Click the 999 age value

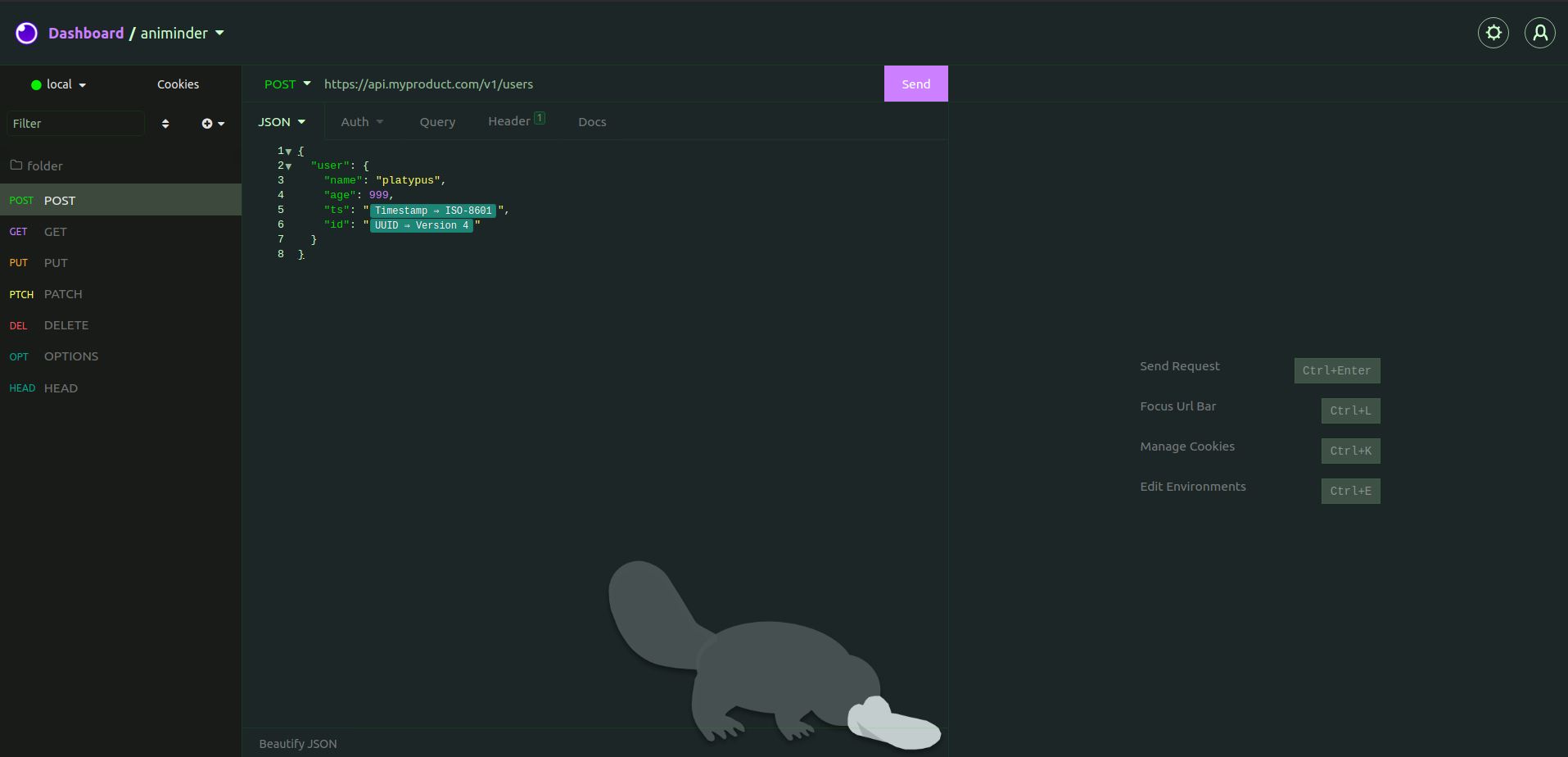coord(378,195)
